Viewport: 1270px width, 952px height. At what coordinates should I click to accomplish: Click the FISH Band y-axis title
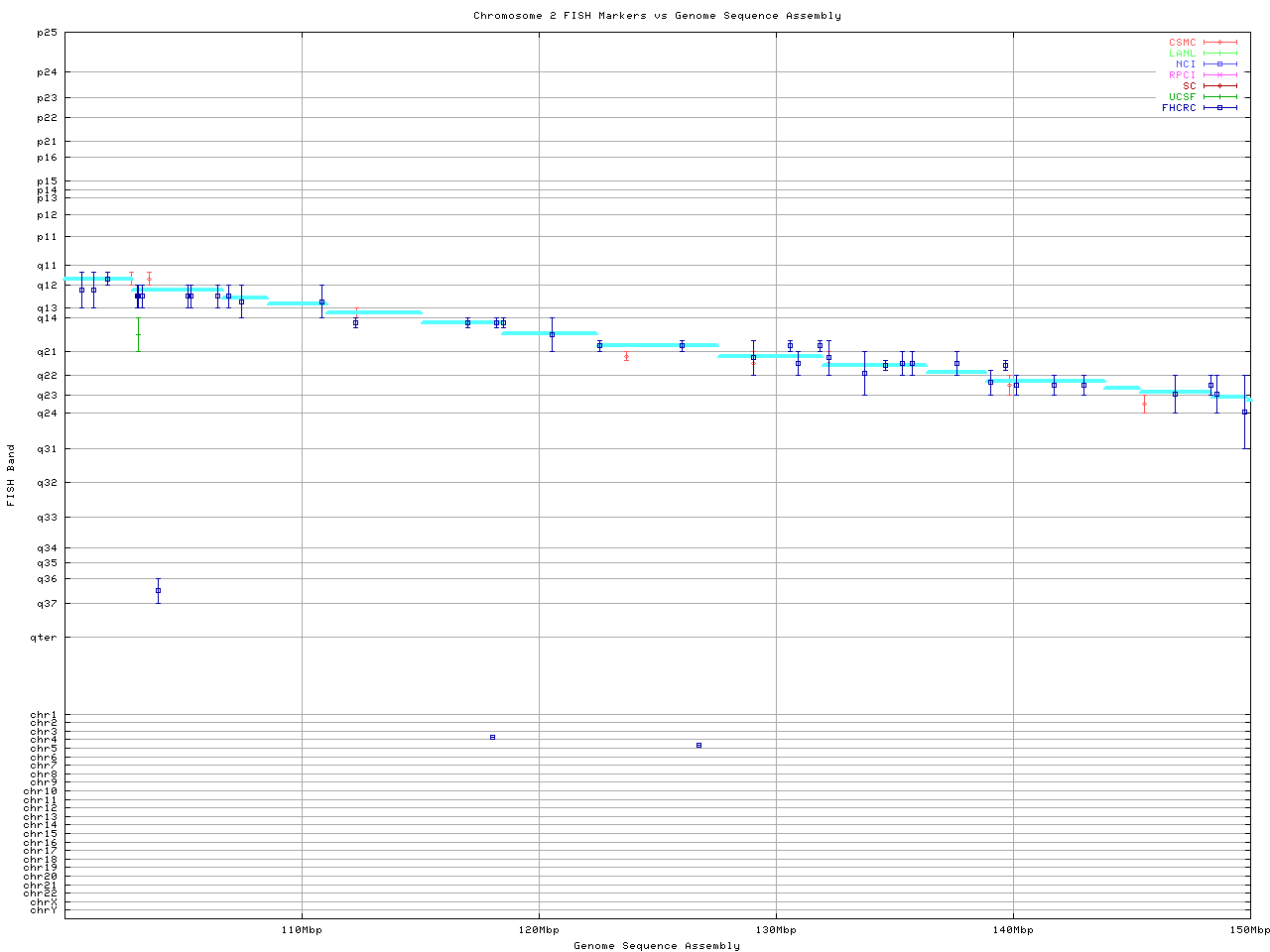[11, 475]
